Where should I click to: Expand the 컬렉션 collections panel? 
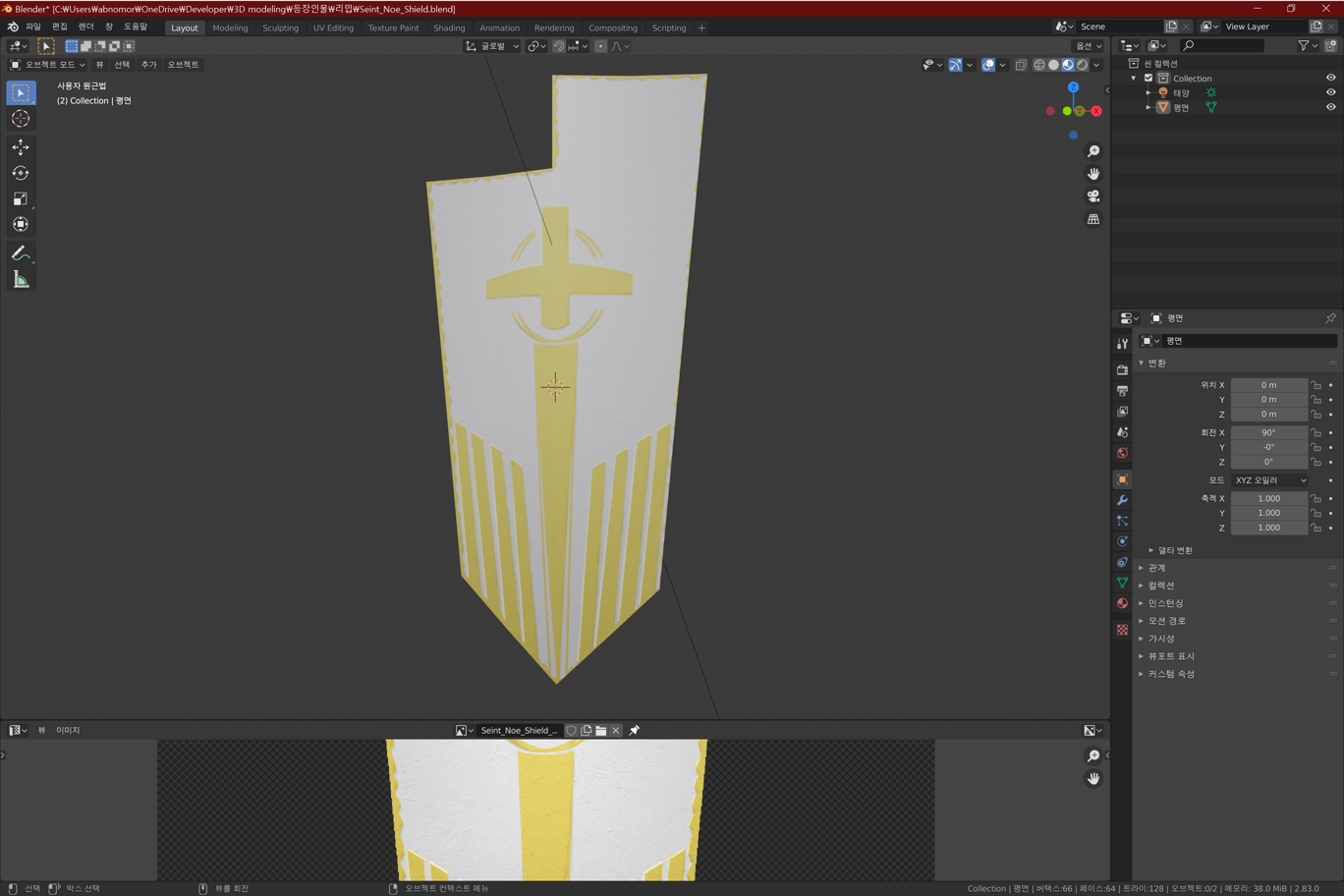1160,586
